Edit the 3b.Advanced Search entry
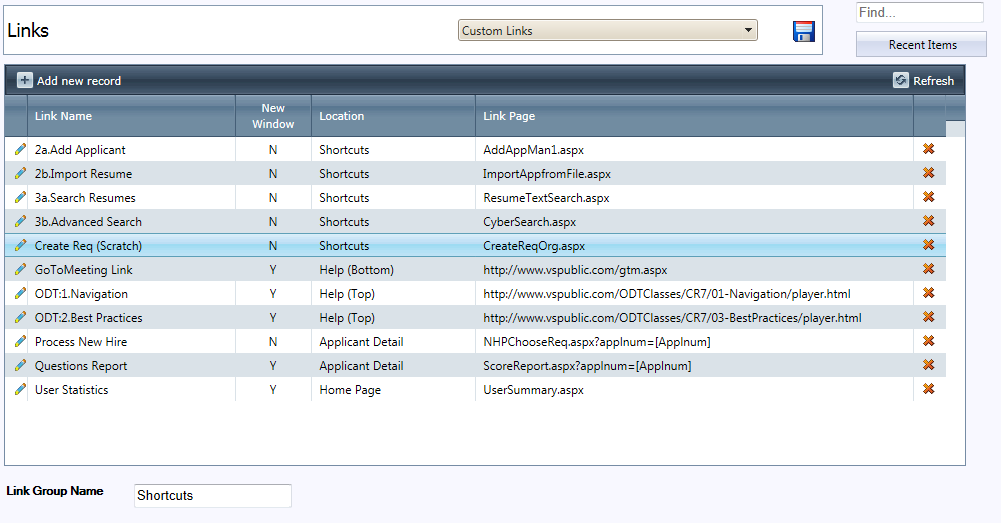Viewport: 1001px width, 523px height. 20,221
